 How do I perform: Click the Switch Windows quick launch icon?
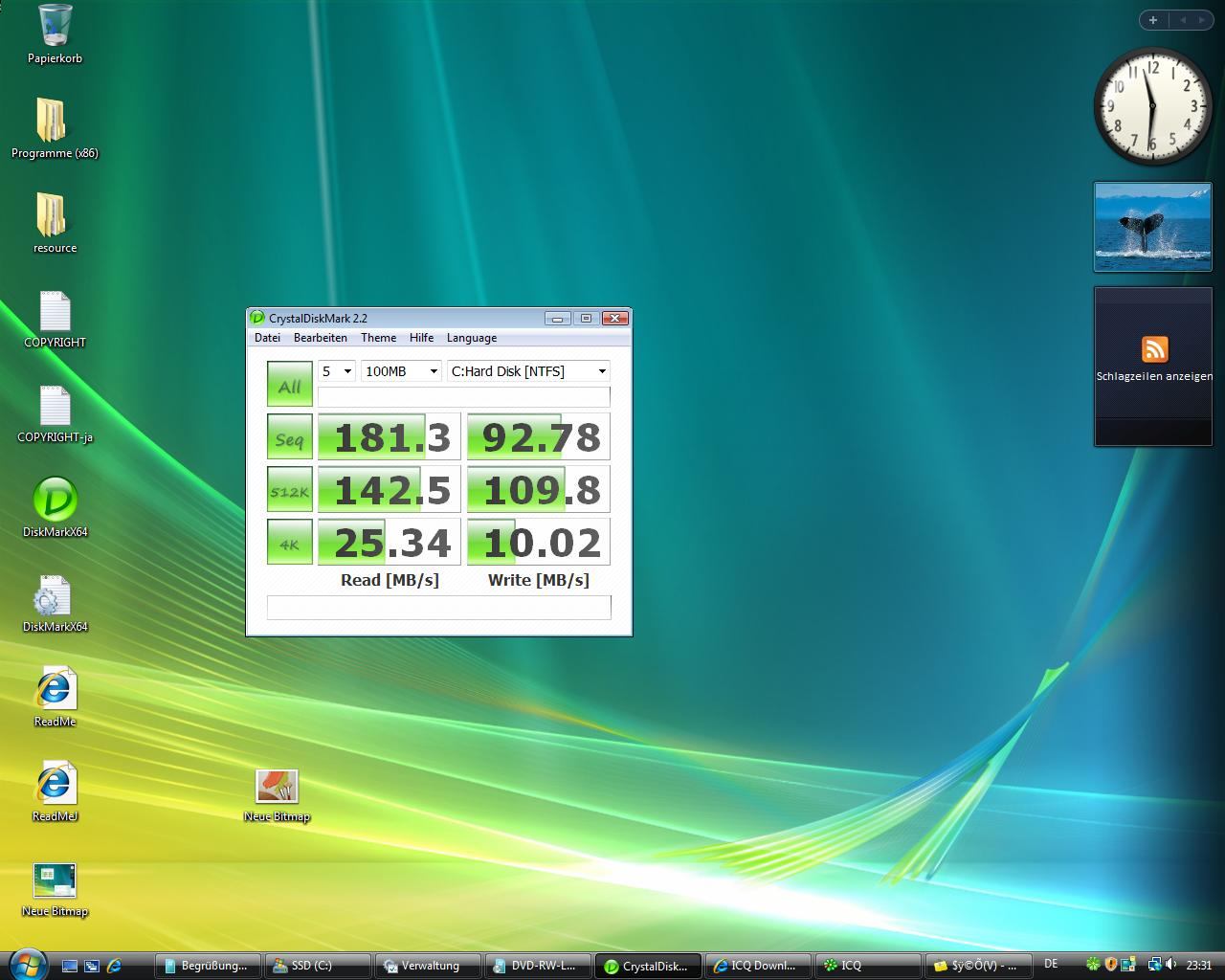point(92,966)
